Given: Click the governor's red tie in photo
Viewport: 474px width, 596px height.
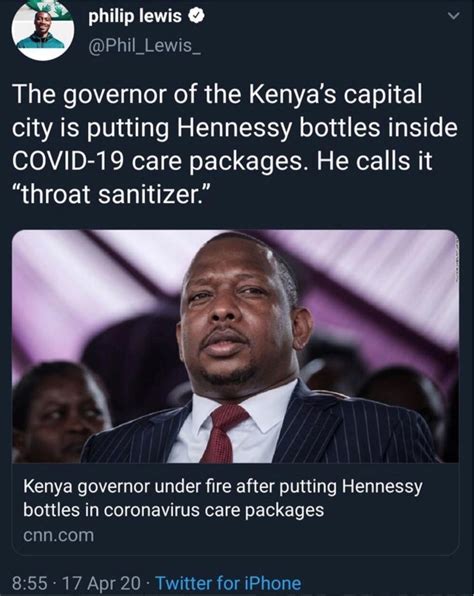Looking at the screenshot, I should (x=223, y=434).
